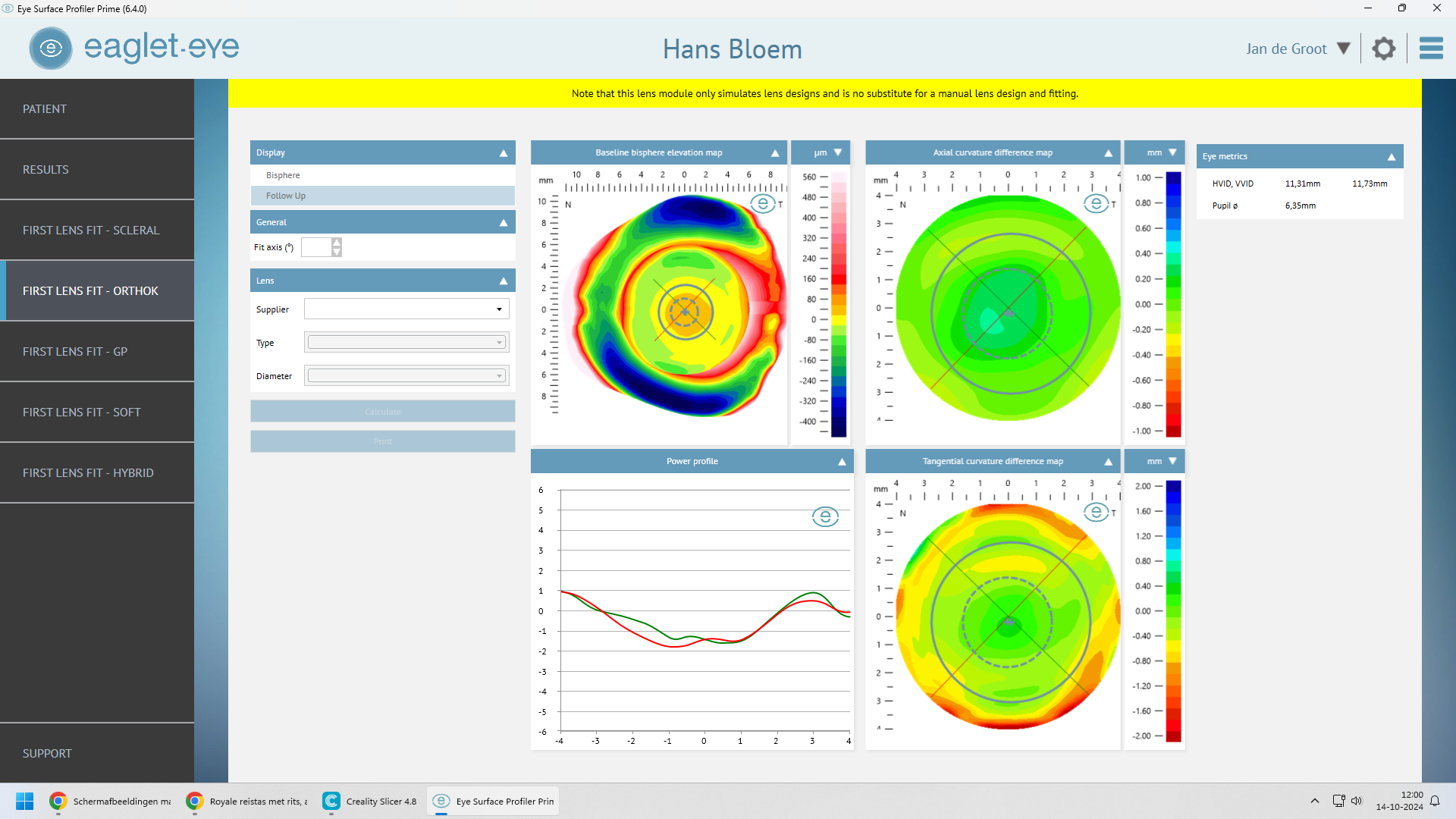Collapse the Power profile panel
This screenshot has height=819, width=1456.
click(841, 460)
